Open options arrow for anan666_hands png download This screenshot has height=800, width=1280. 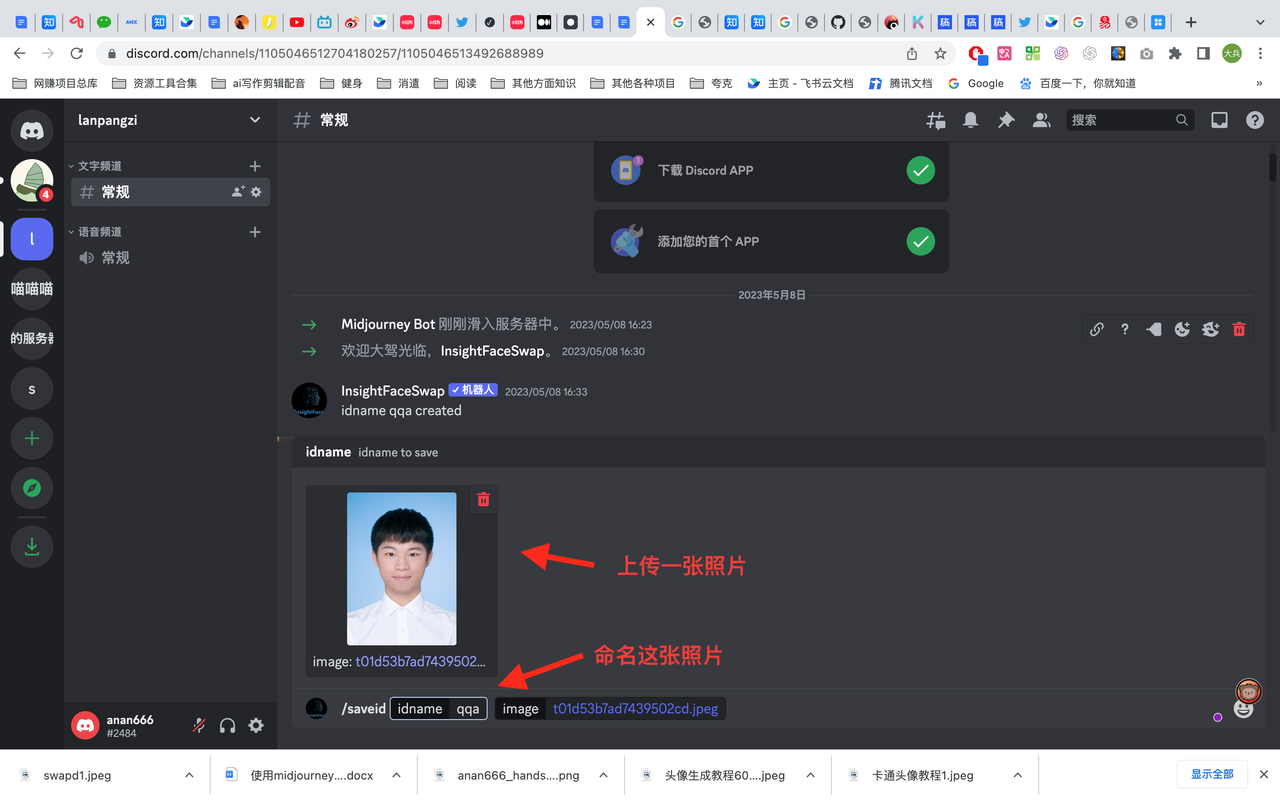[603, 775]
